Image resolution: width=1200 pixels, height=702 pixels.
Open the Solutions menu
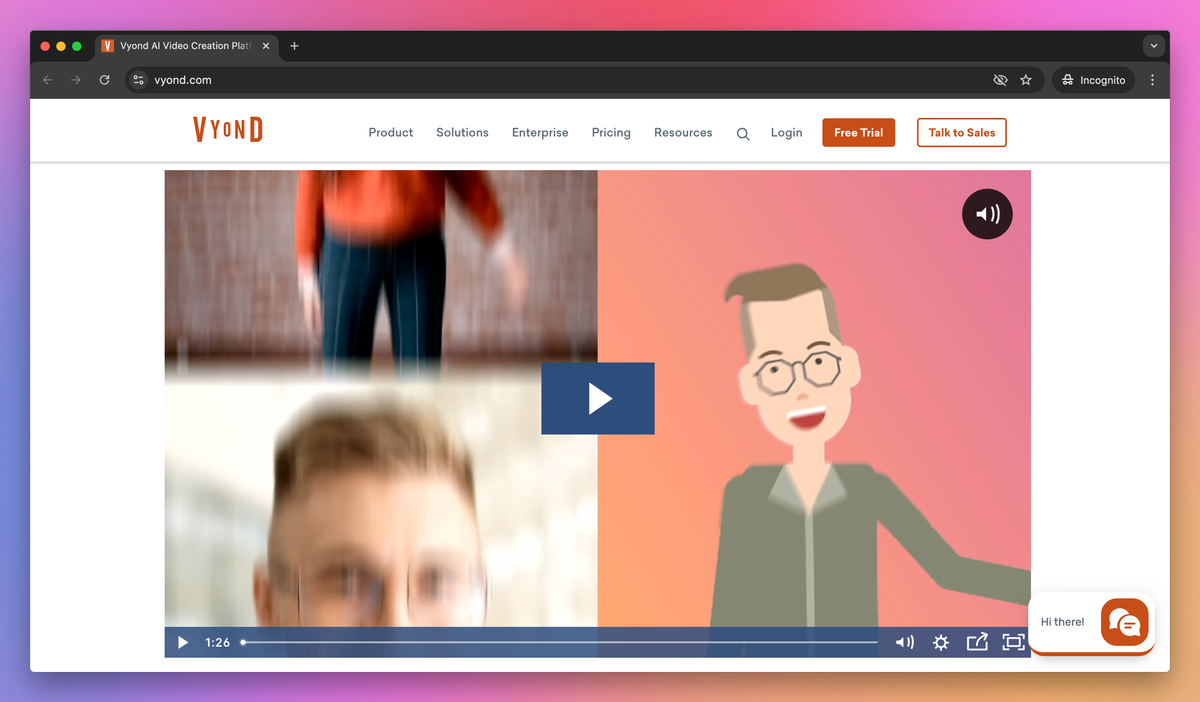tap(462, 132)
